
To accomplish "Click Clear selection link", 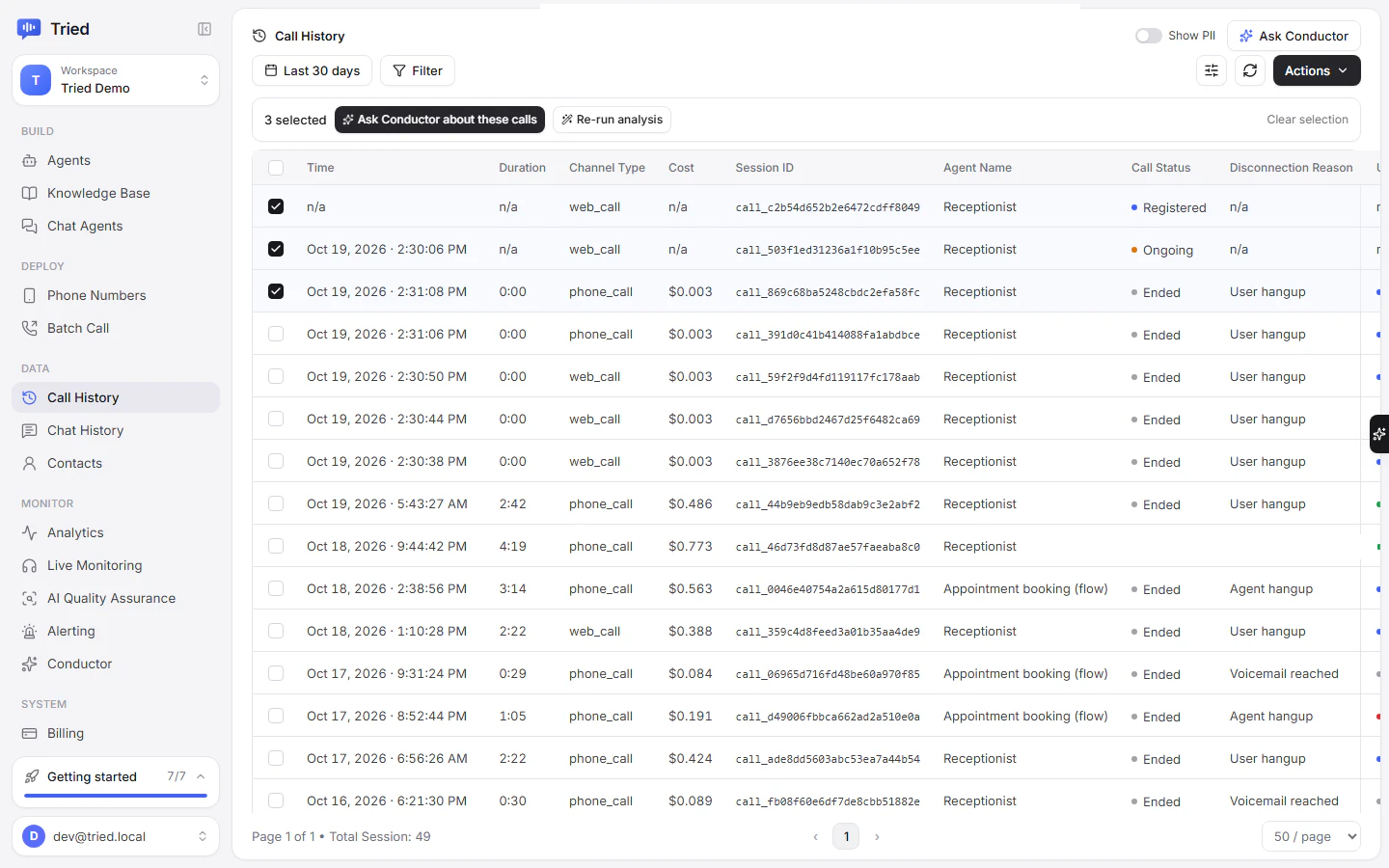I will coord(1307,120).
